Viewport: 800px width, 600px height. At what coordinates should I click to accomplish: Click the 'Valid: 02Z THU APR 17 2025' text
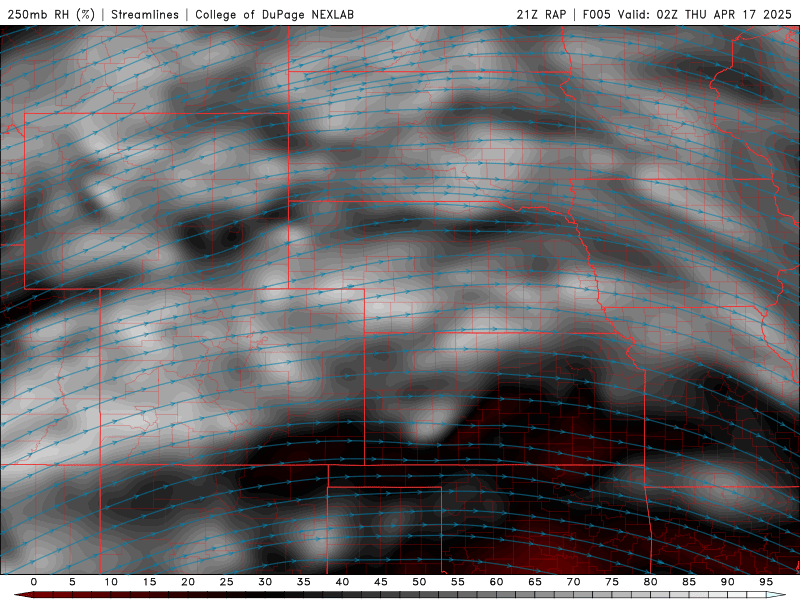(x=705, y=14)
